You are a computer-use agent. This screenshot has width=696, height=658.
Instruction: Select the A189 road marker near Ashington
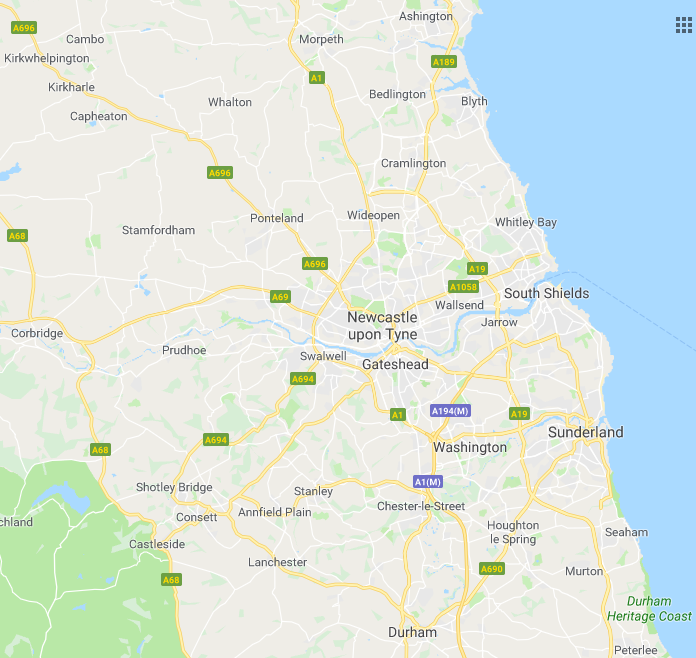pyautogui.click(x=444, y=62)
